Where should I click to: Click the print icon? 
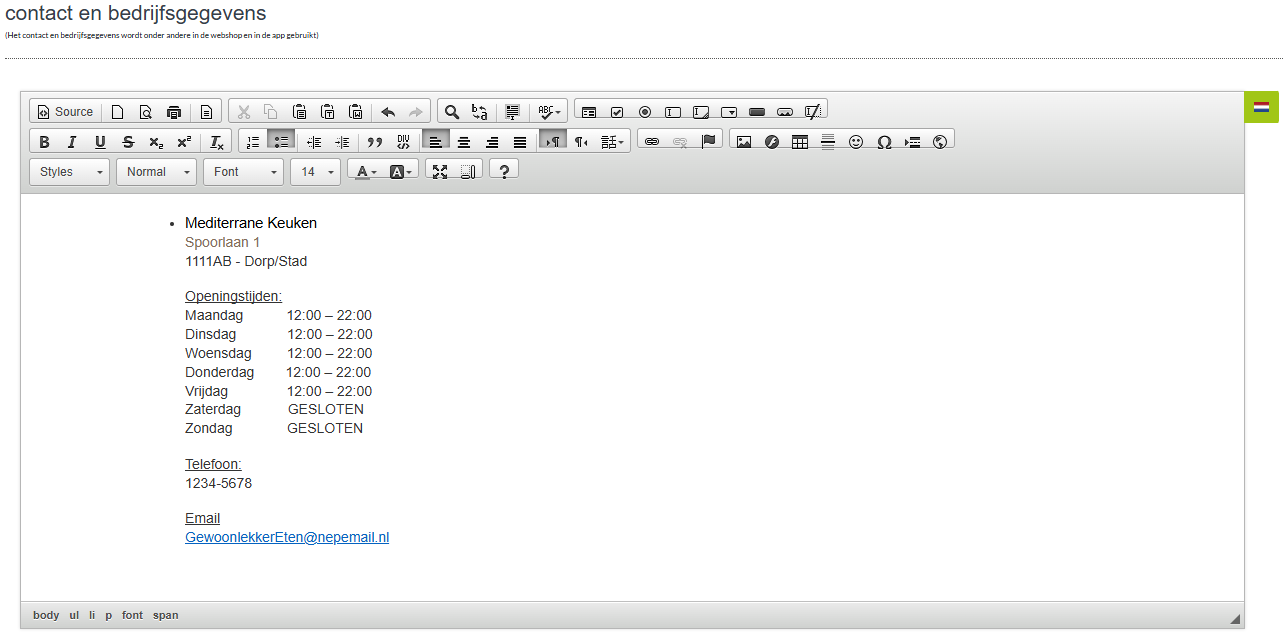tap(174, 112)
